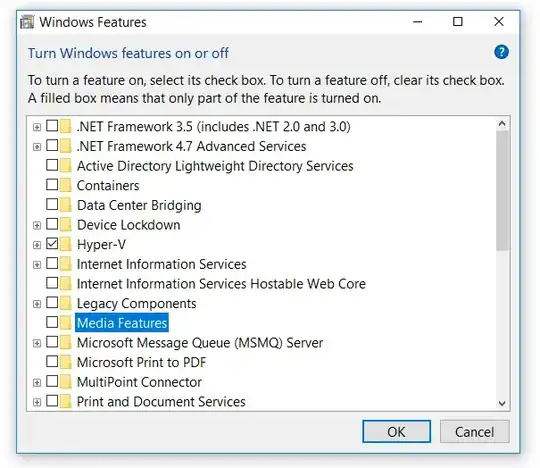Expand the .NET Framework 3.5 node
Screen dimensions: 540x468
click(x=37, y=127)
